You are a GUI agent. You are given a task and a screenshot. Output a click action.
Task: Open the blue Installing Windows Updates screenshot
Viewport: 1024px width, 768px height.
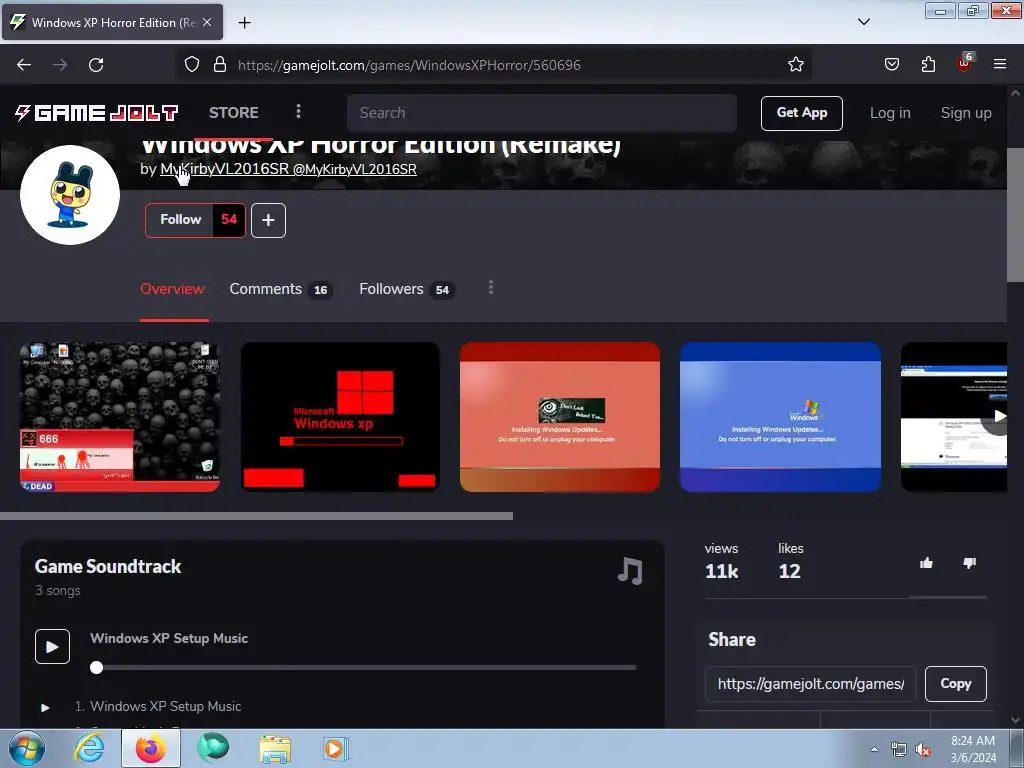pyautogui.click(x=780, y=417)
